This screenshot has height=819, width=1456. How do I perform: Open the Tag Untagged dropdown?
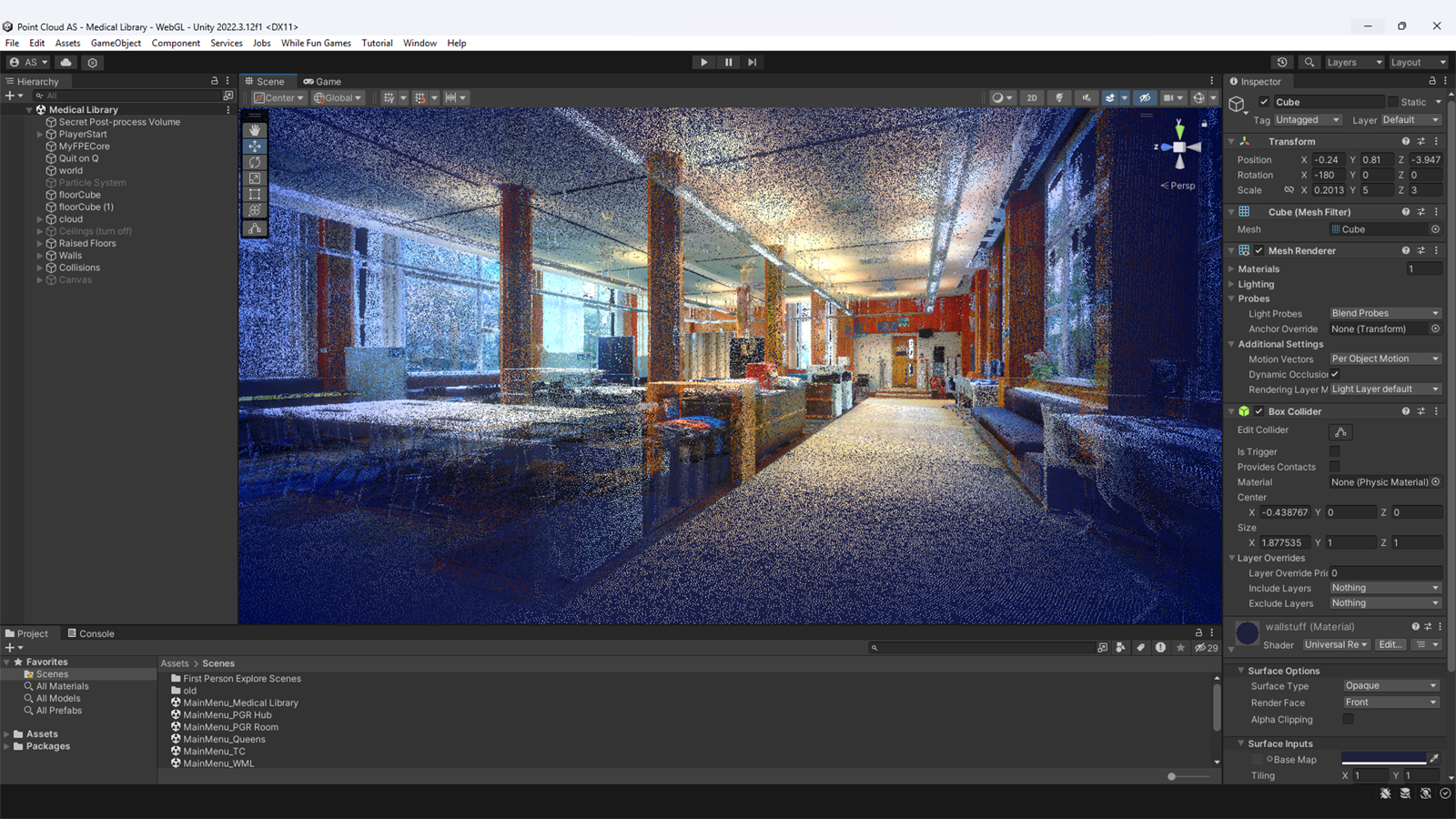[1308, 120]
